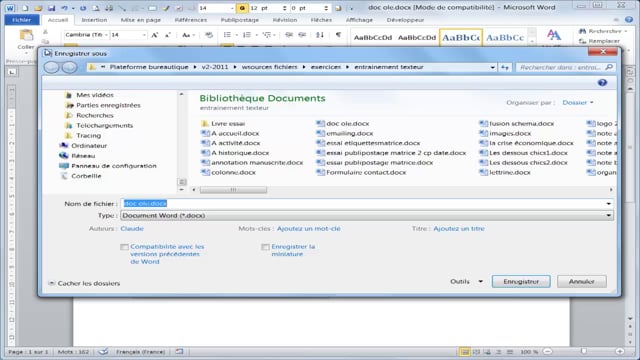Image resolution: width=640 pixels, height=360 pixels.
Task: Click the Undo arrow in Word's quick access toolbar
Action: click(x=64, y=8)
